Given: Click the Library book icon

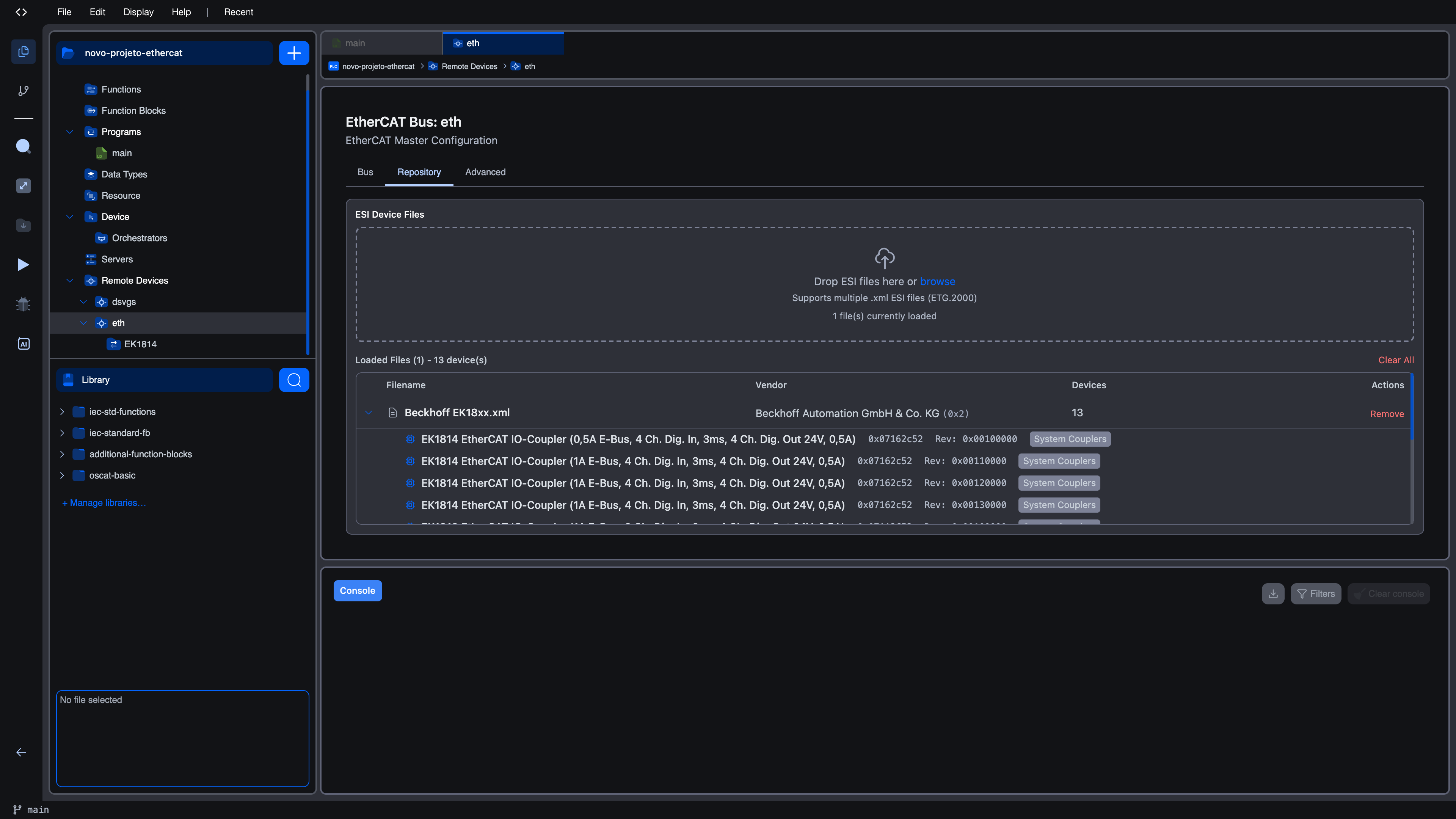Looking at the screenshot, I should tap(68, 380).
